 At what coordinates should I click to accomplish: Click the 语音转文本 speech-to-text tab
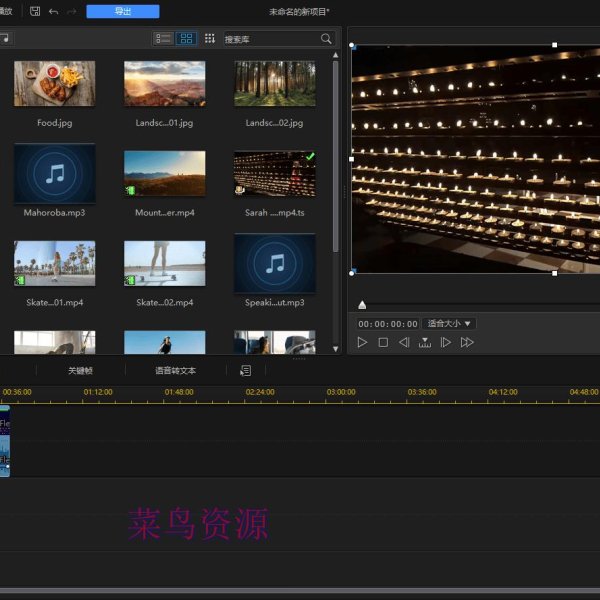175,370
